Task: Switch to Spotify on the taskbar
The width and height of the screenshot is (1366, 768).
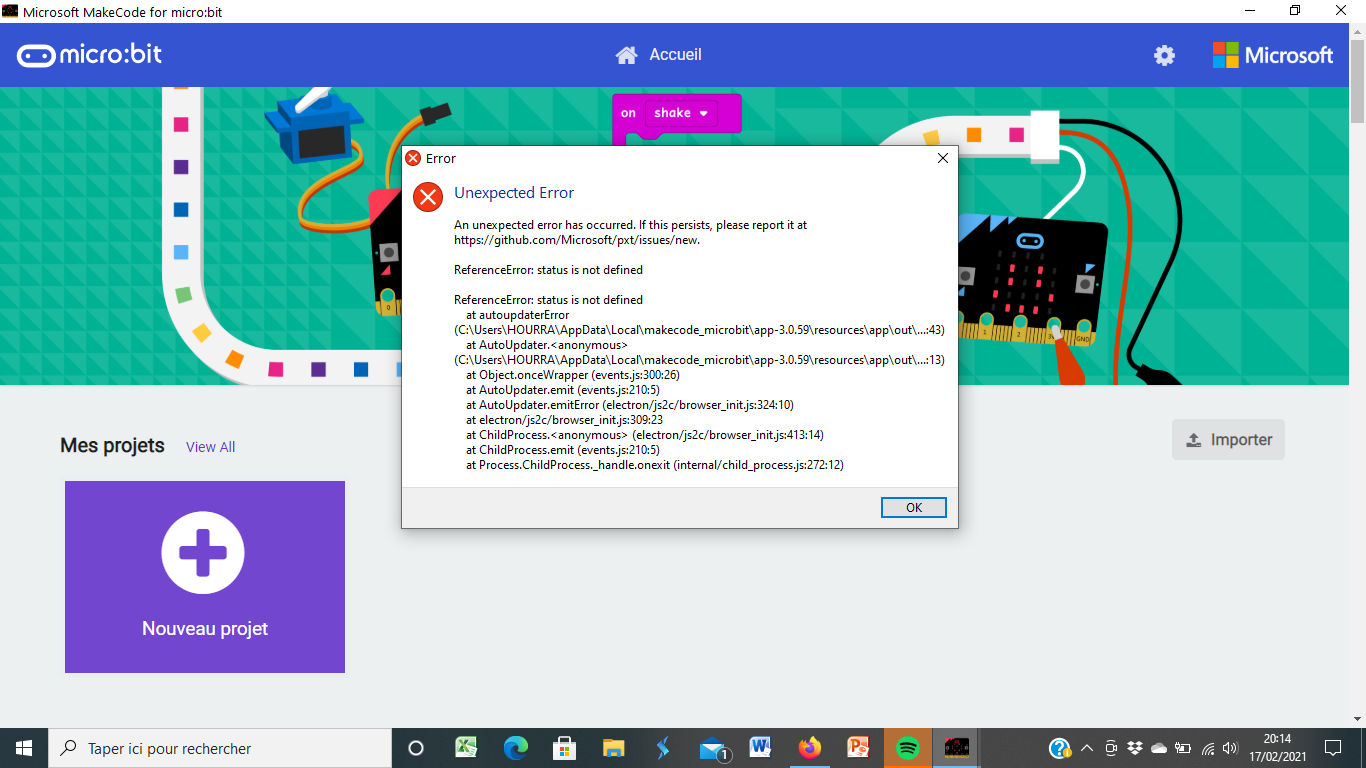Action: pyautogui.click(x=907, y=748)
